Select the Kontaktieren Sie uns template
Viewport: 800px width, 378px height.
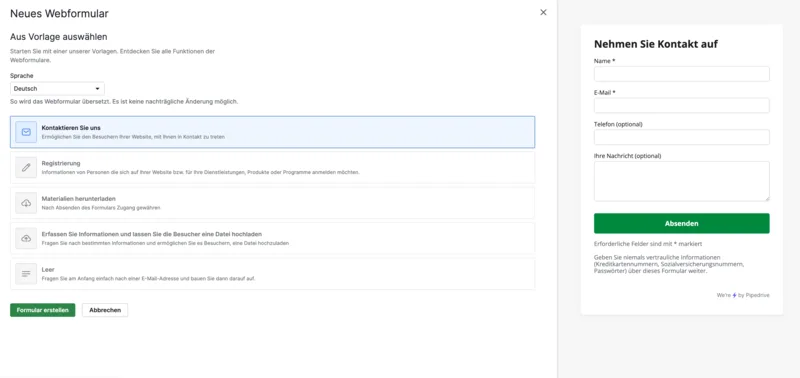pyautogui.click(x=272, y=132)
